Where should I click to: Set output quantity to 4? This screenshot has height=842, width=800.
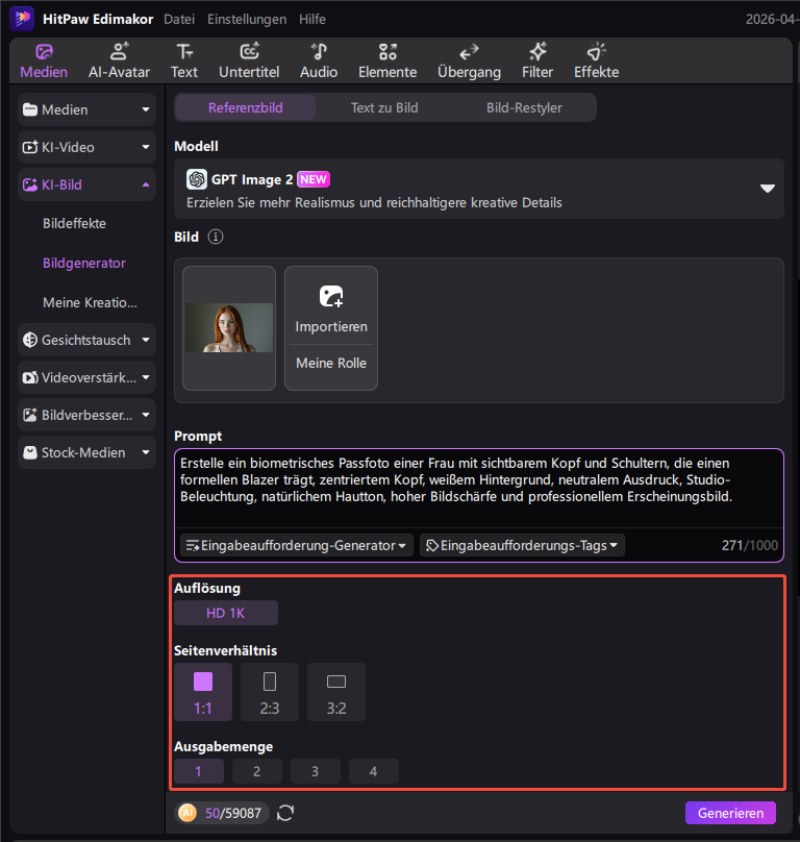tap(374, 771)
